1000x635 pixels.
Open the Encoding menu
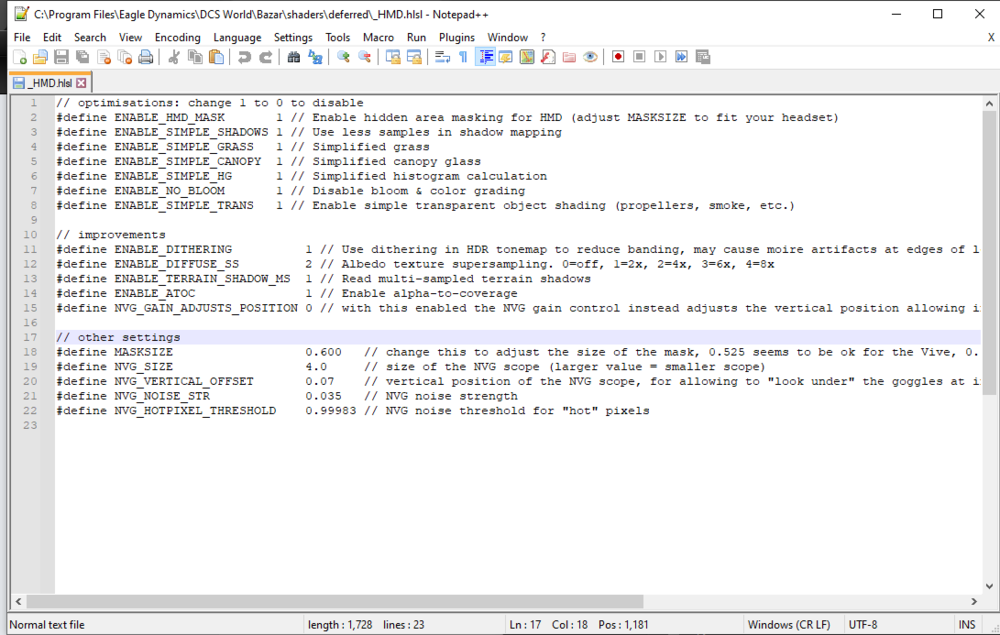tap(177, 38)
